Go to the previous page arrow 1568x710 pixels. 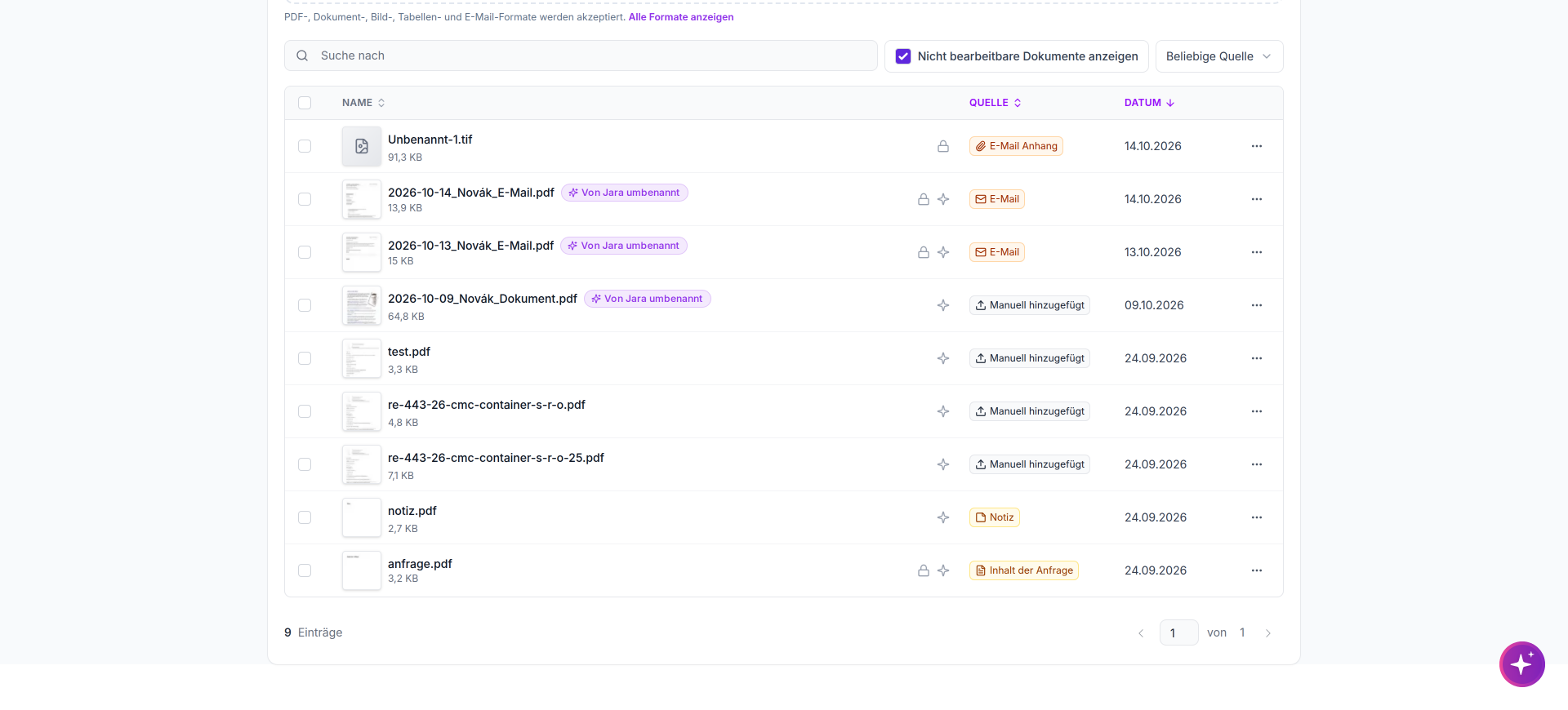pos(1141,633)
